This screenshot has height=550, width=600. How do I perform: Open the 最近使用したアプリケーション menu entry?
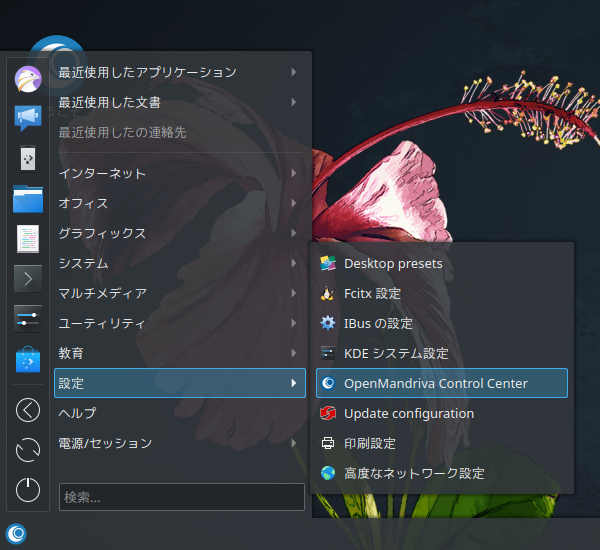pyautogui.click(x=180, y=72)
